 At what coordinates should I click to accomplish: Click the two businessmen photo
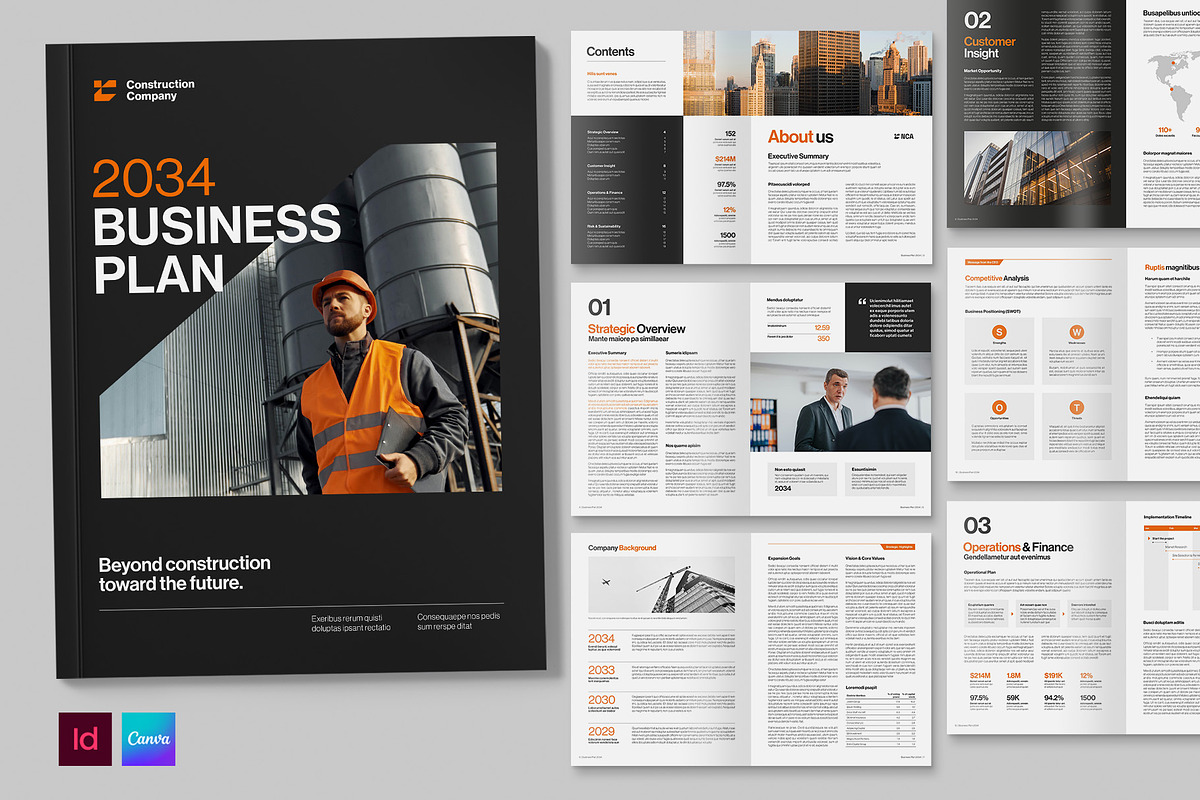840,403
